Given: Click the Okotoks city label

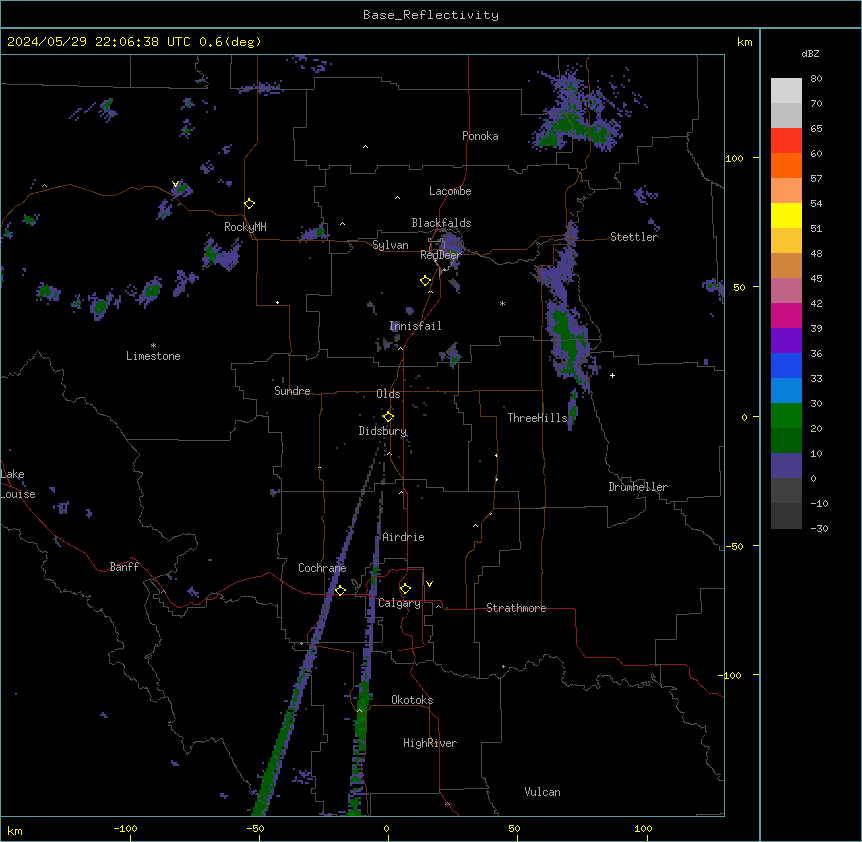Looking at the screenshot, I should [412, 700].
